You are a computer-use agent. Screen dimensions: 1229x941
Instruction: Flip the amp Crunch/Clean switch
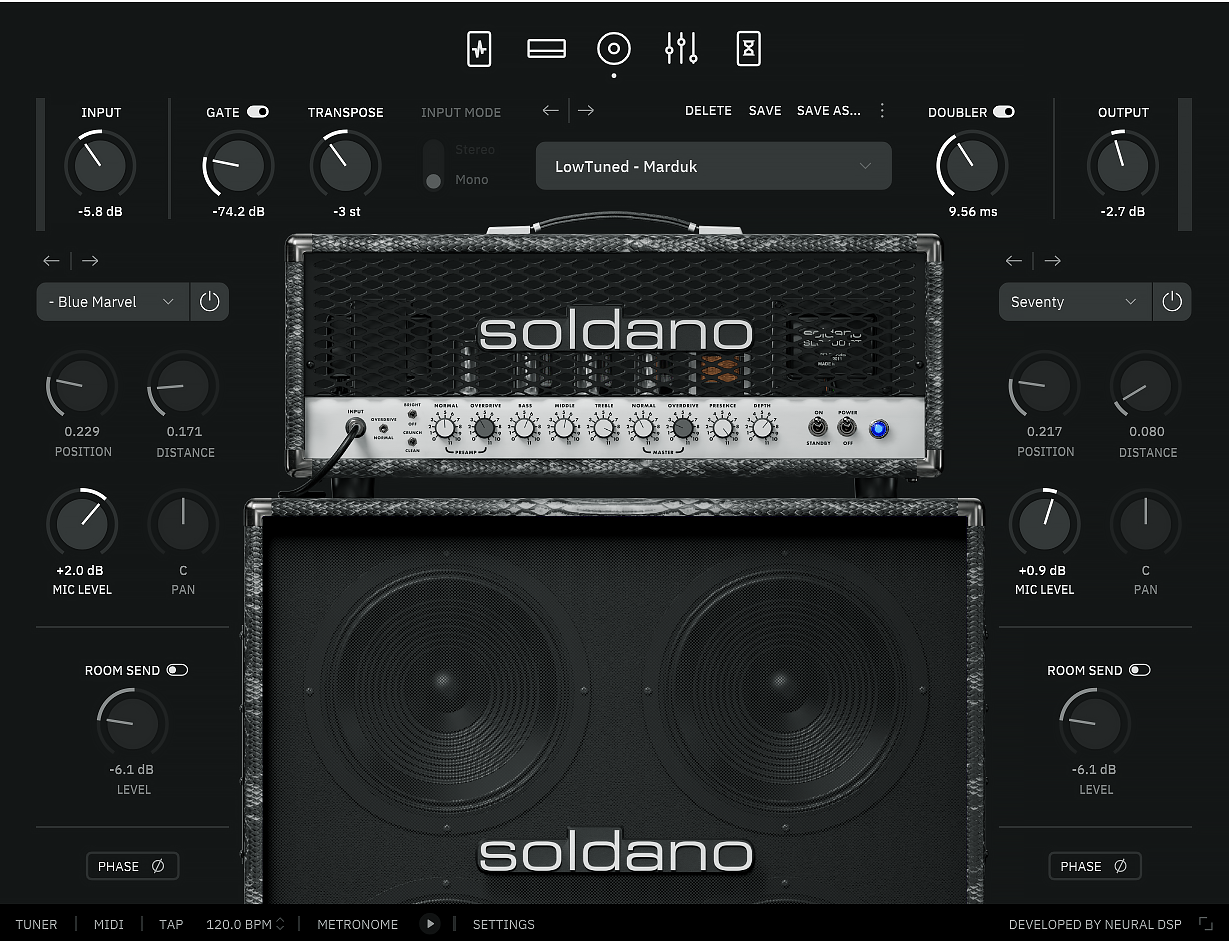click(412, 441)
